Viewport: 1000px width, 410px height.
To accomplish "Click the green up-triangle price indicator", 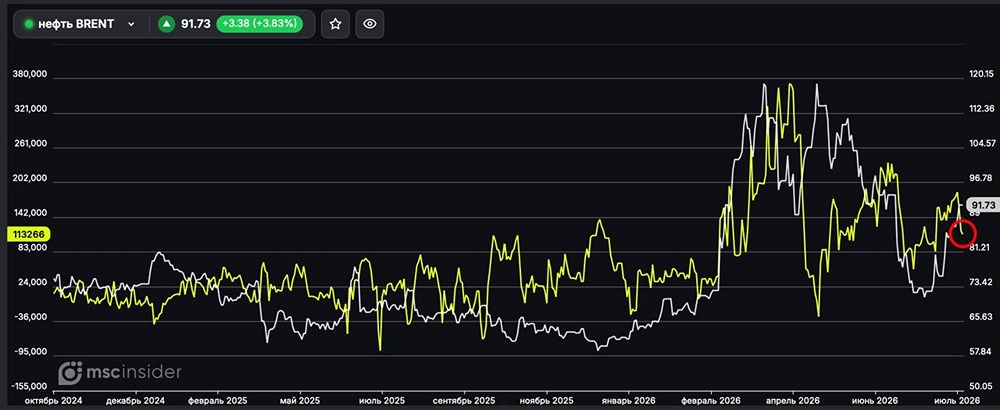I will coord(166,24).
